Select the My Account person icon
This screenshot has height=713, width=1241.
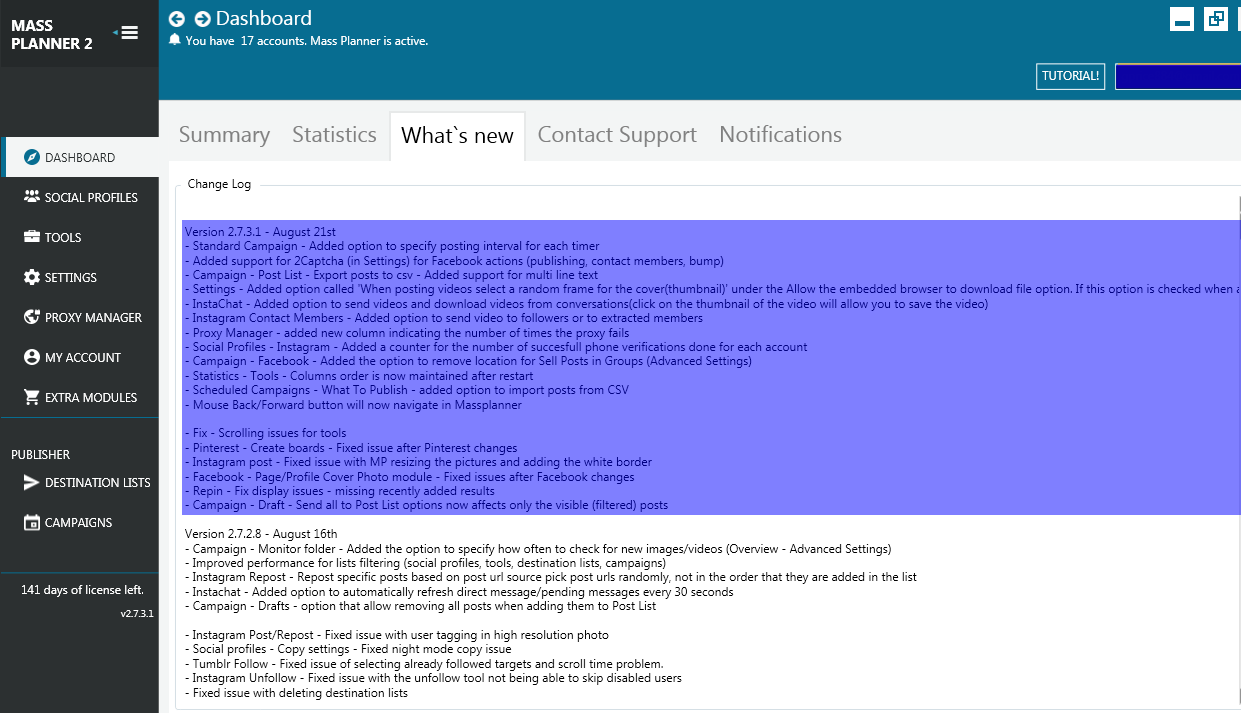[31, 357]
